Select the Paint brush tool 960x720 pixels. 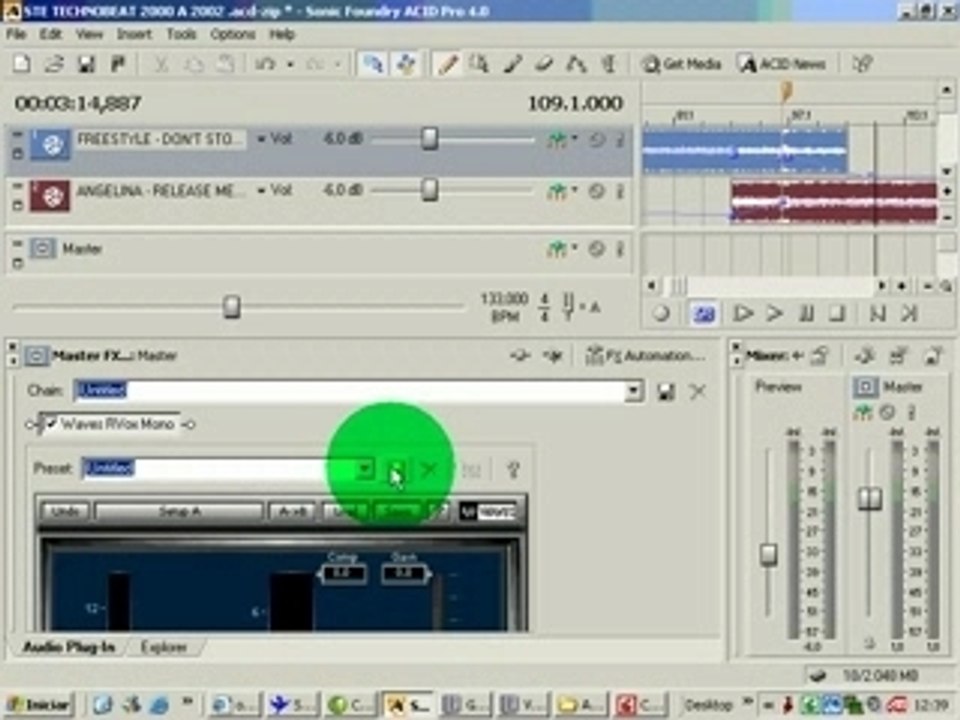pos(512,64)
